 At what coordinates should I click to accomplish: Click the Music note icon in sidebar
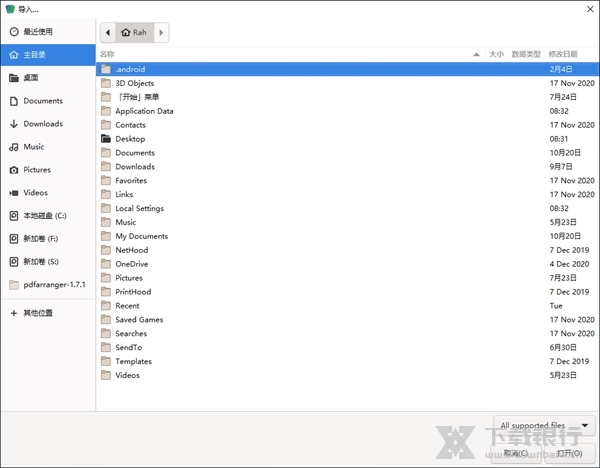pos(14,147)
